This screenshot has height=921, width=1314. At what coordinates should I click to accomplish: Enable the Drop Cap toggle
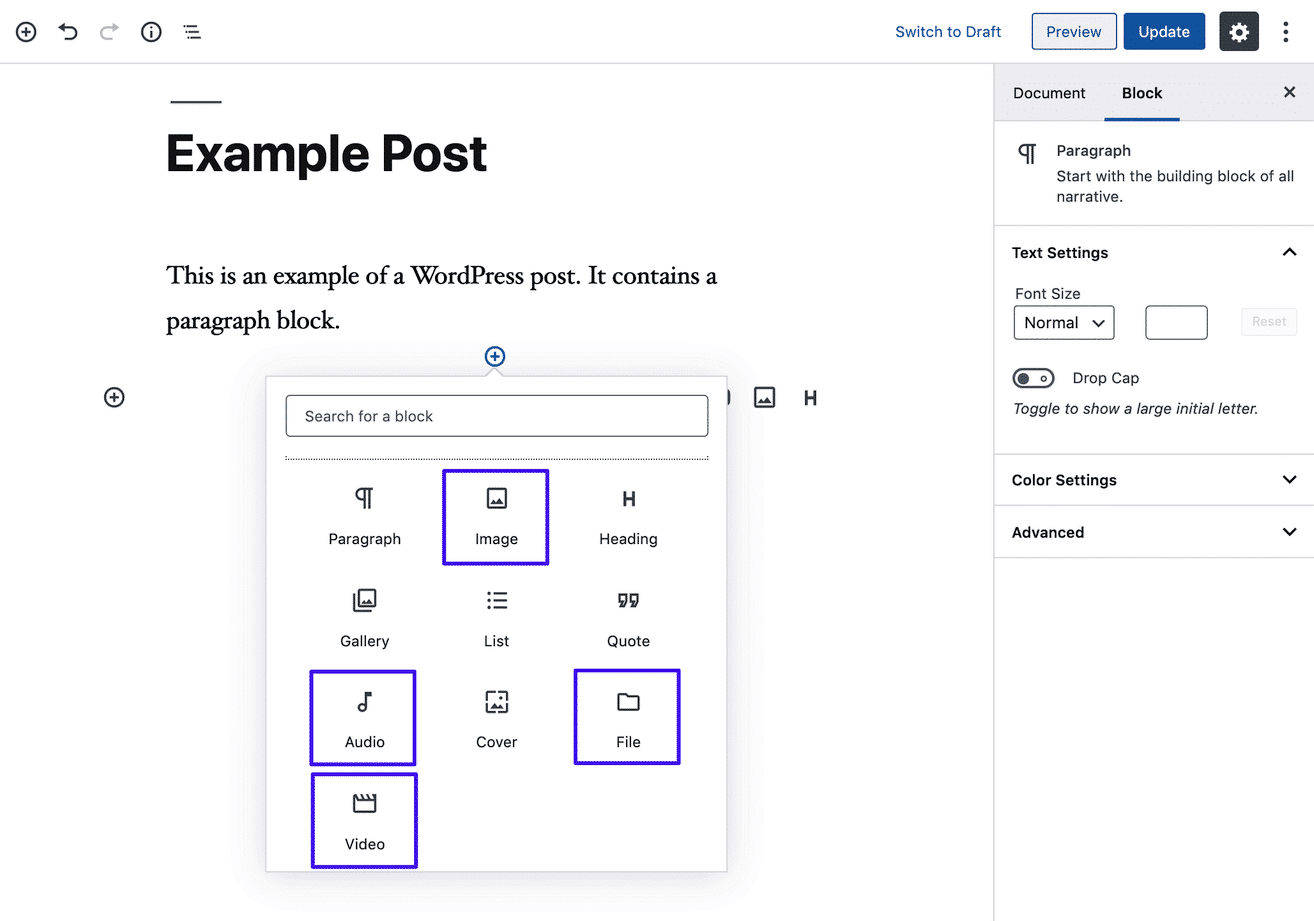point(1033,377)
